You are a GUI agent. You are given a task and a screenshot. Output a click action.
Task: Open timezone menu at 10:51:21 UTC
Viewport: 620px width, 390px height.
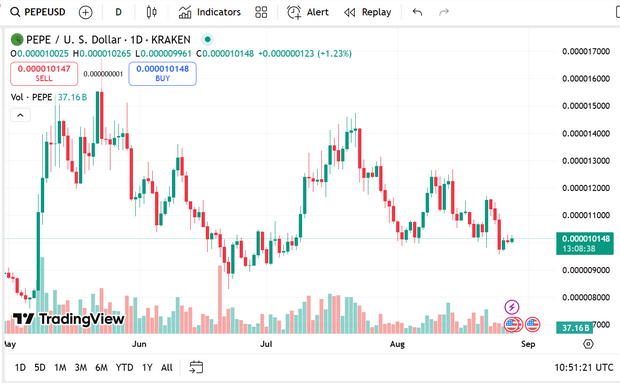coord(584,367)
